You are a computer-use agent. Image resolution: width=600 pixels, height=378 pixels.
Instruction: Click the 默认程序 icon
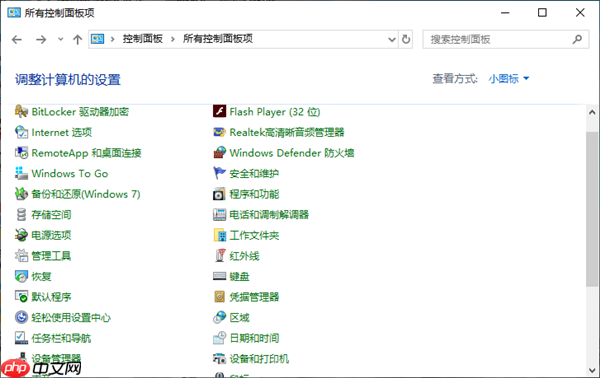(21, 297)
